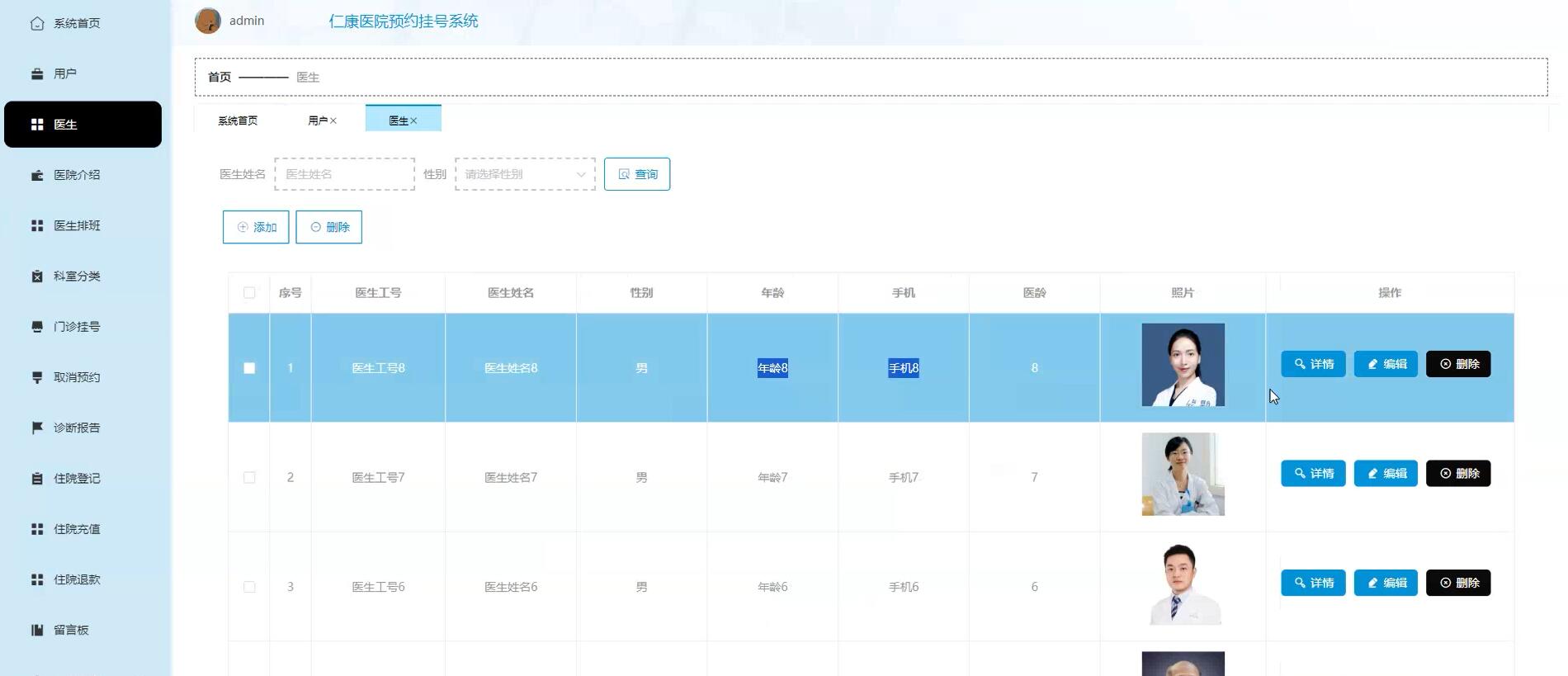Image resolution: width=1568 pixels, height=676 pixels.
Task: Click 编辑 for 医生姓名7
Action: 1386,474
